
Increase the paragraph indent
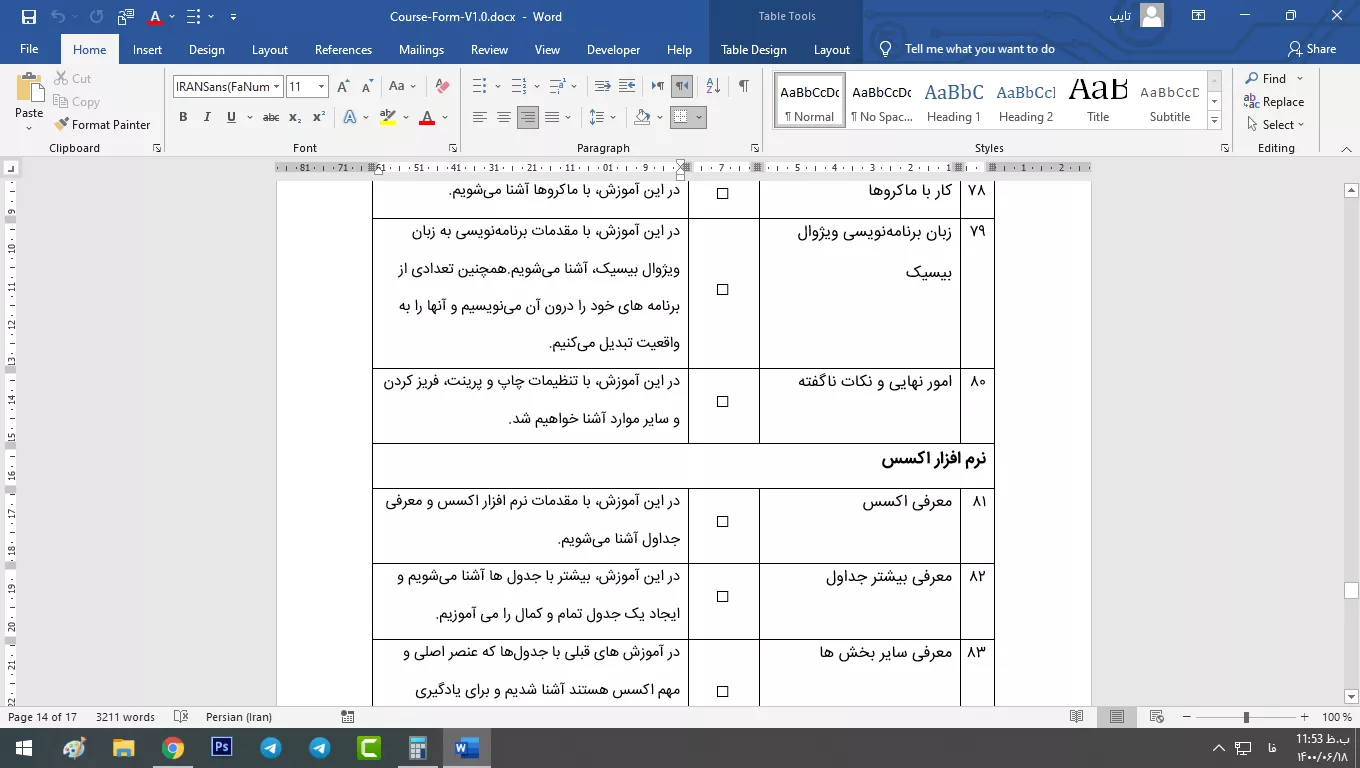point(627,87)
